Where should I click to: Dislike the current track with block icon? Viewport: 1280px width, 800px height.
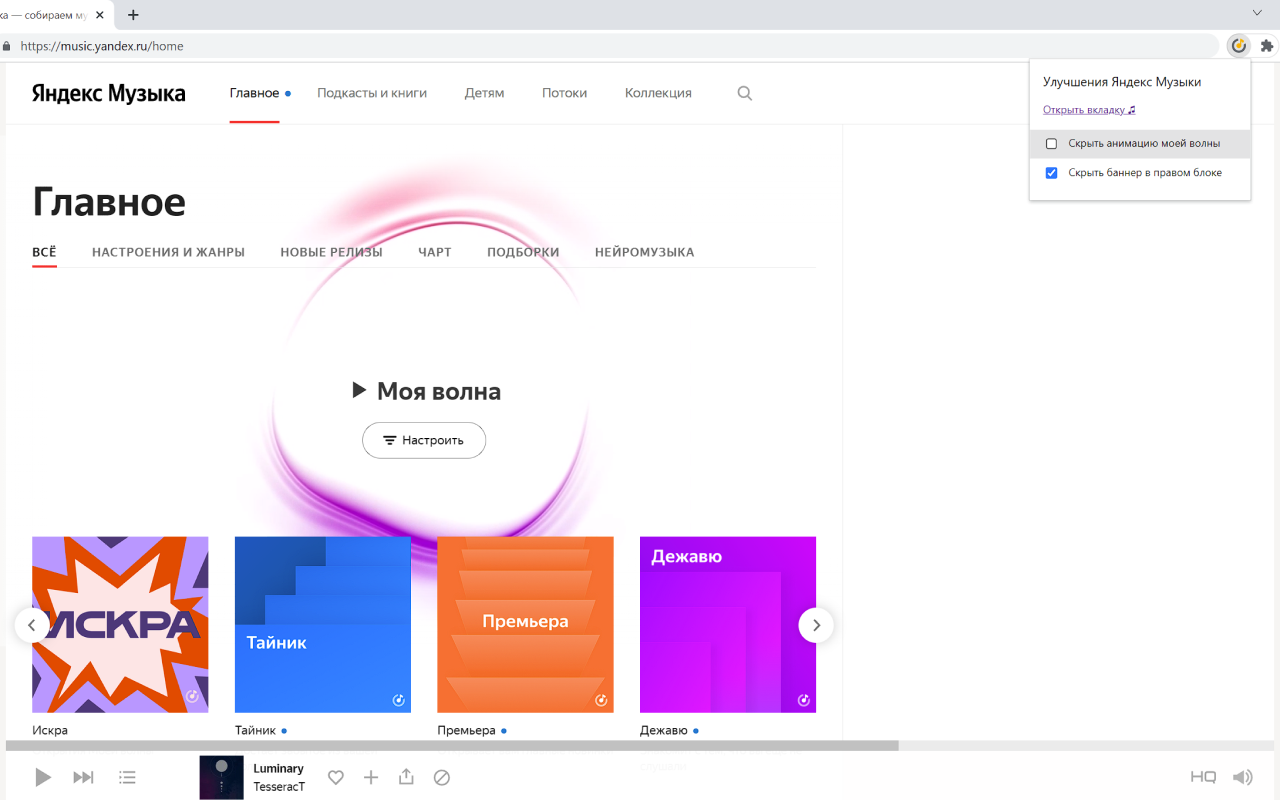pyautogui.click(x=442, y=777)
